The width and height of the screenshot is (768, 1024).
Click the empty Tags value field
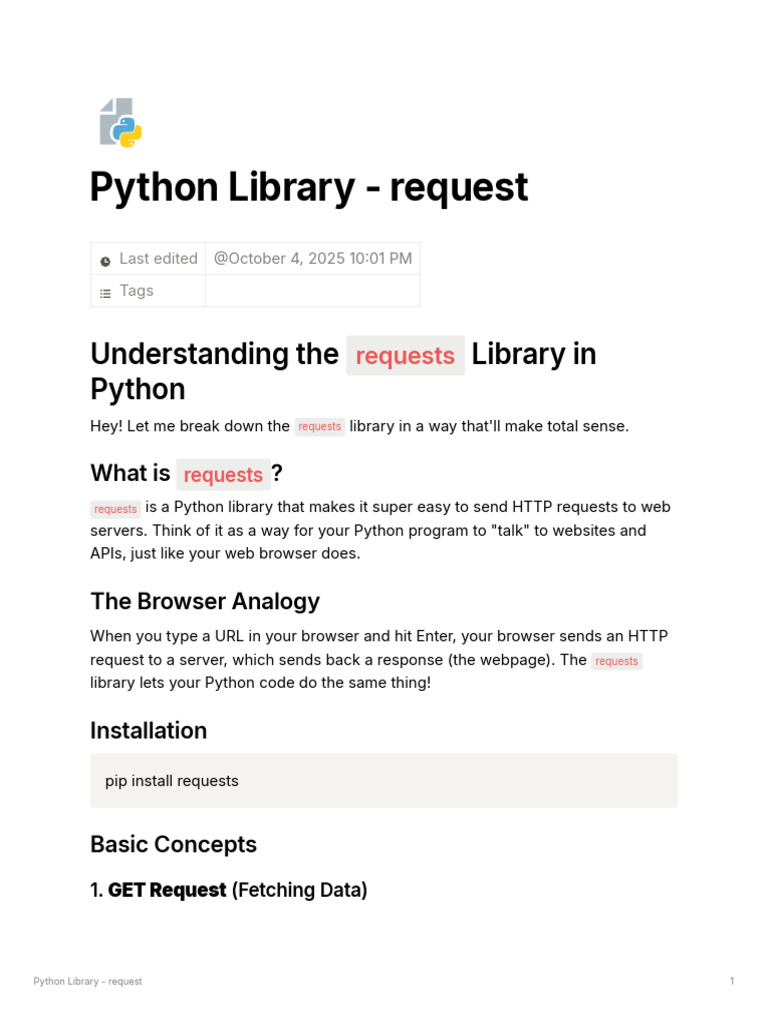click(x=312, y=291)
